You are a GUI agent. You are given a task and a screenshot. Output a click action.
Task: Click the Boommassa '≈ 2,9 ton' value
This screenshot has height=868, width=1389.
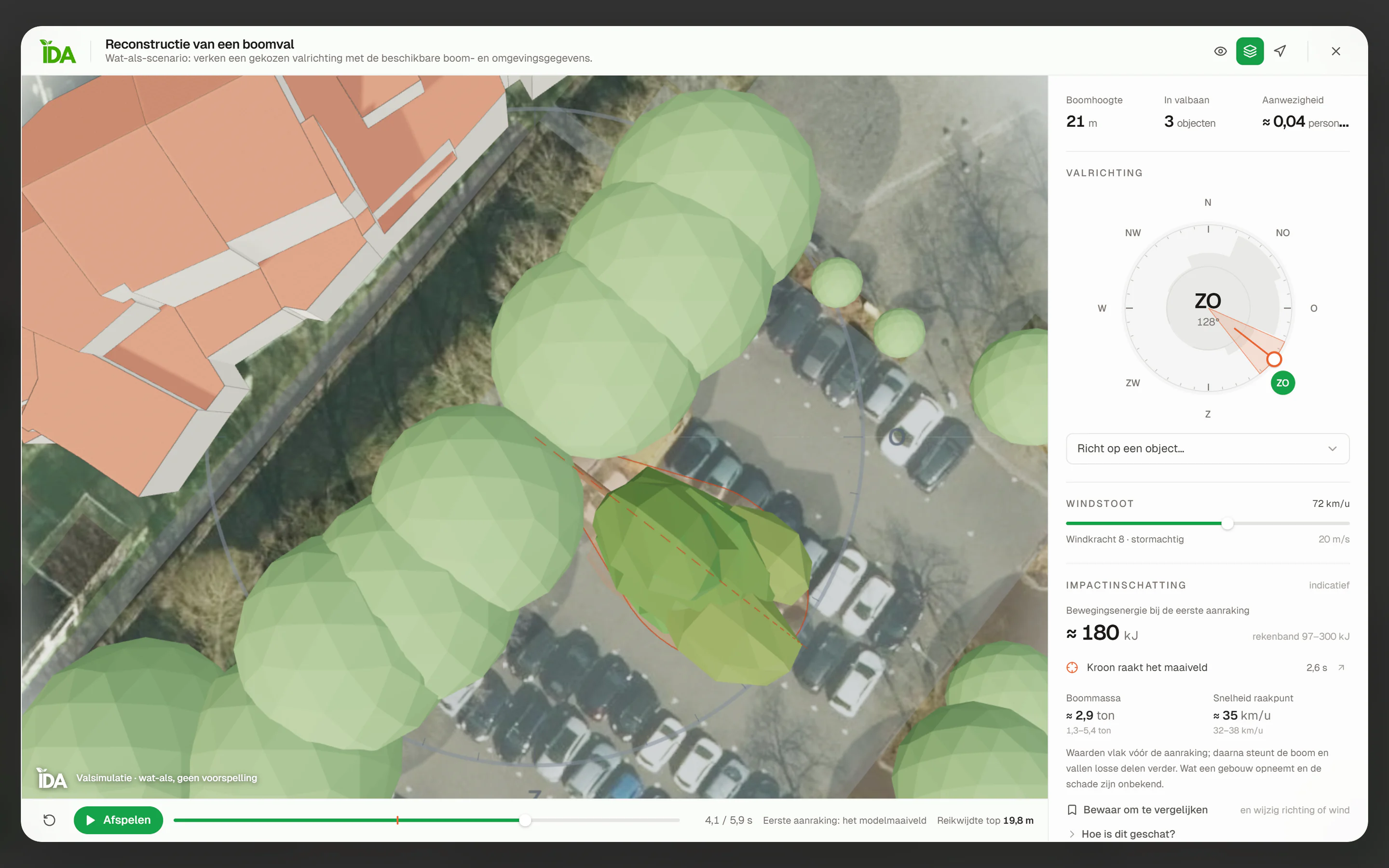pos(1090,716)
